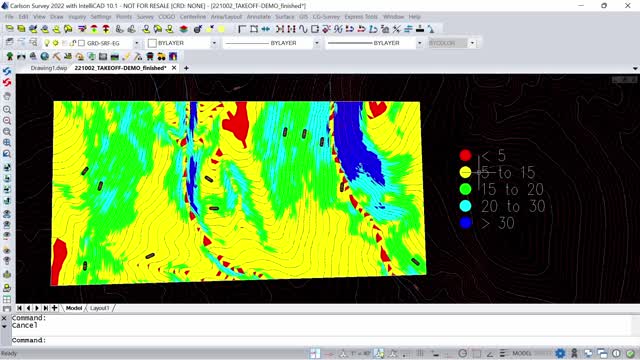Open the Surface menu
640x360 pixels.
[284, 17]
